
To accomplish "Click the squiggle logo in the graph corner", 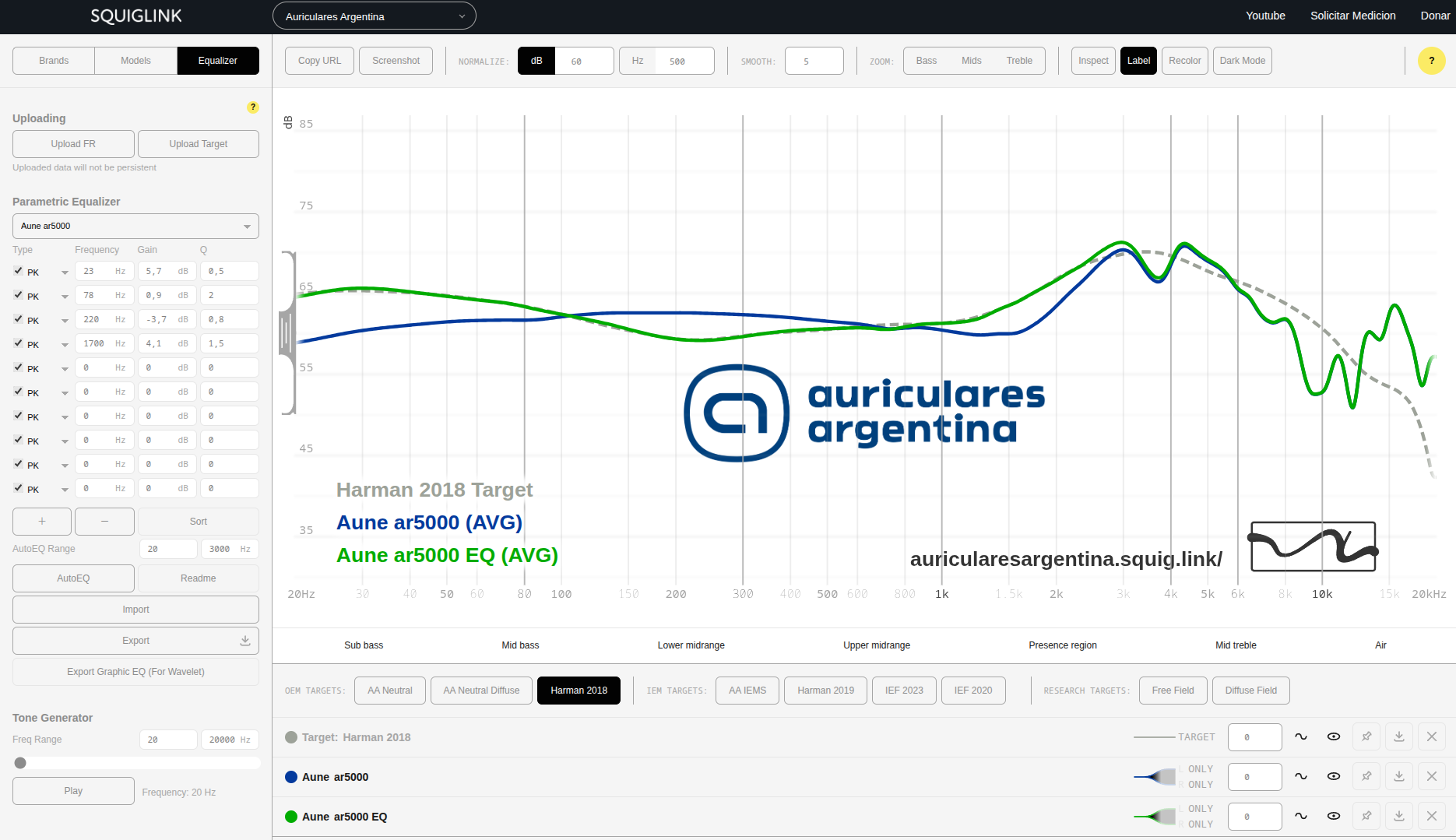I will click(x=1313, y=547).
